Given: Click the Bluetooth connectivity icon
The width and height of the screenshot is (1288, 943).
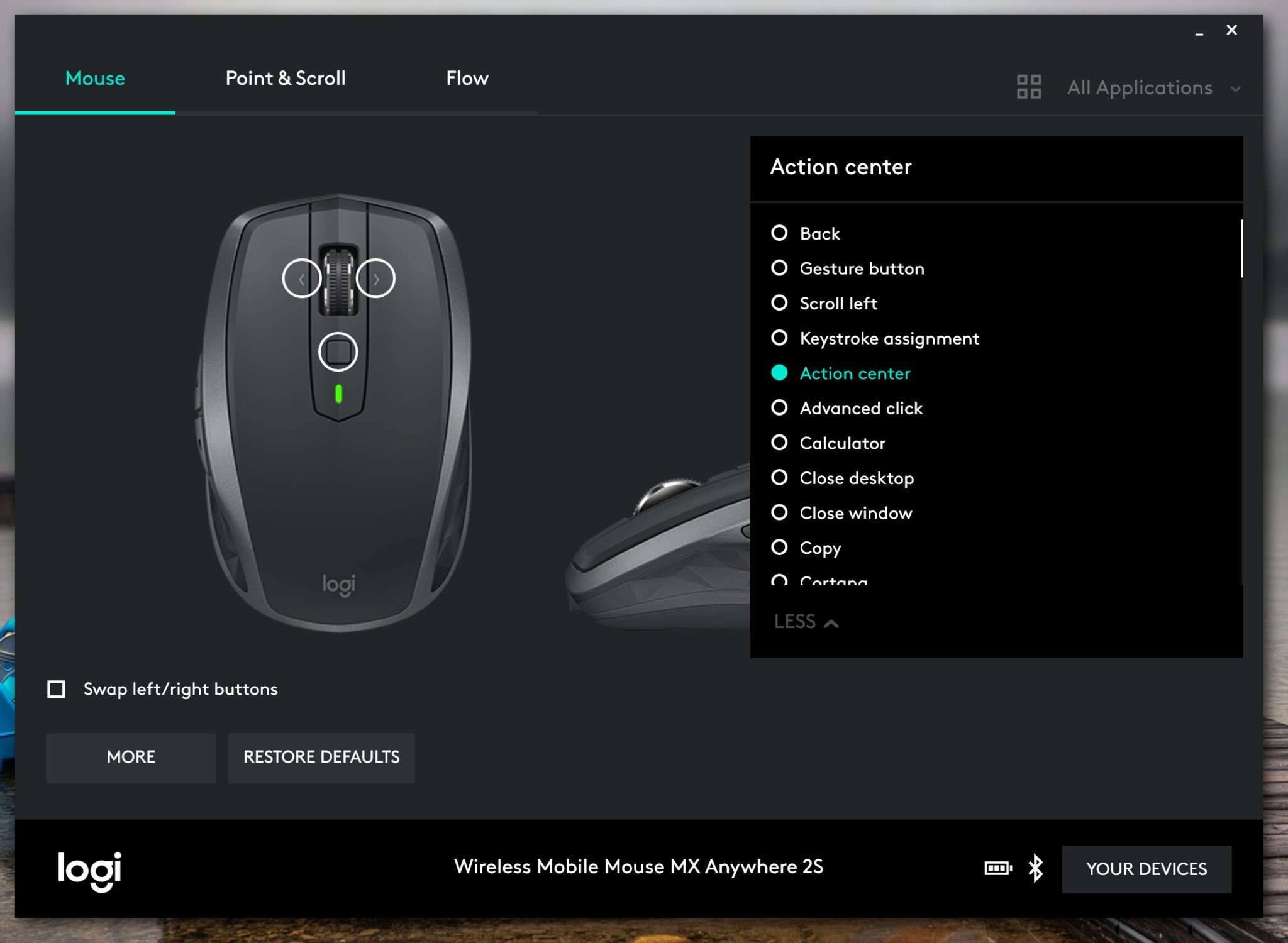Looking at the screenshot, I should pyautogui.click(x=1036, y=867).
